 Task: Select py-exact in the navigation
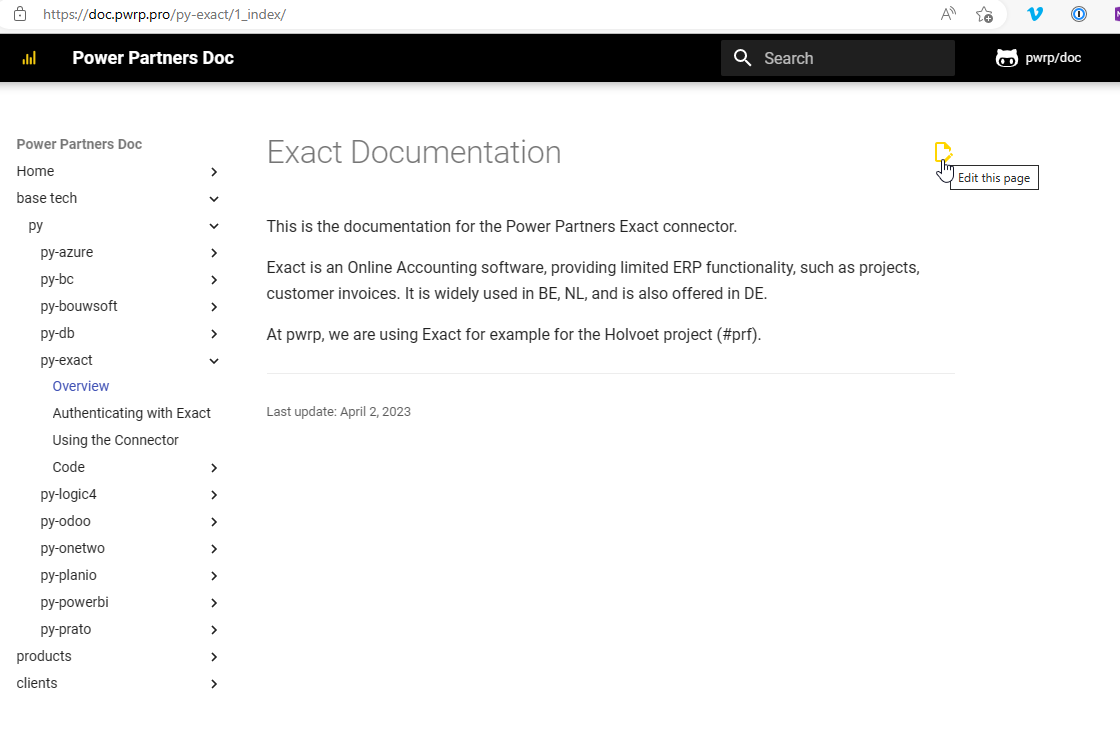tap(66, 361)
